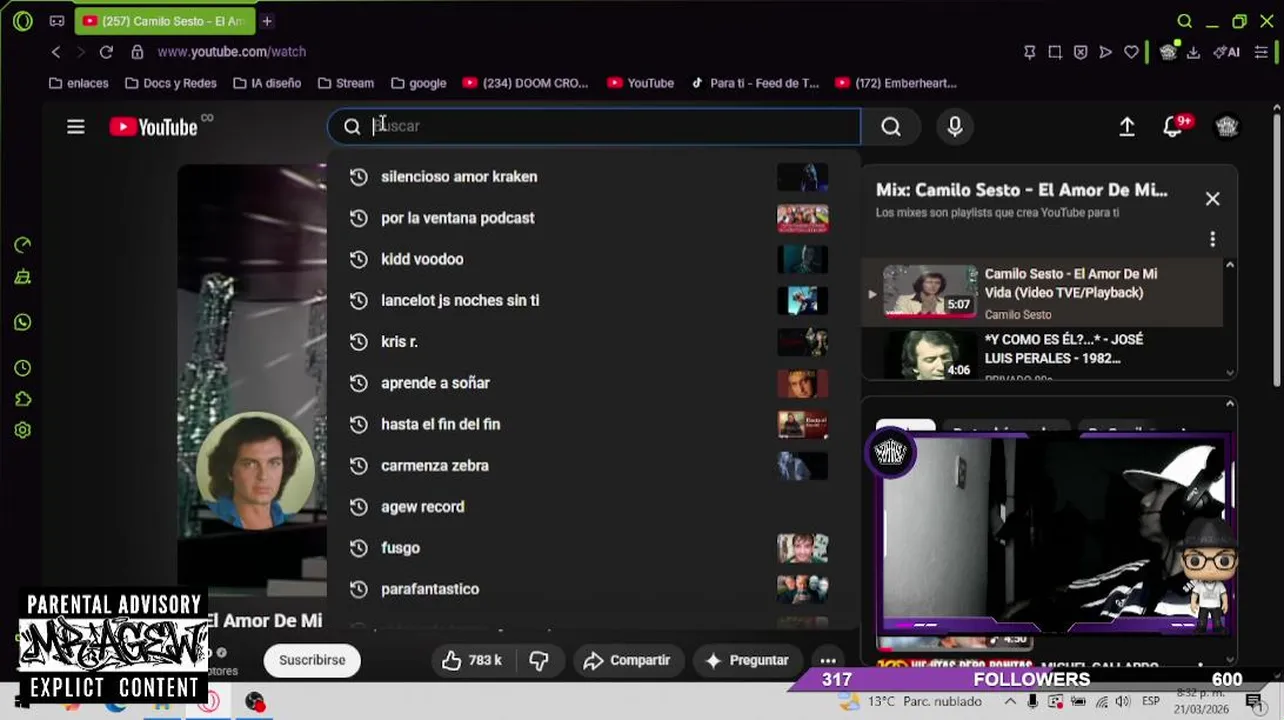Subscribe with the Suscribirse button

click(312, 660)
